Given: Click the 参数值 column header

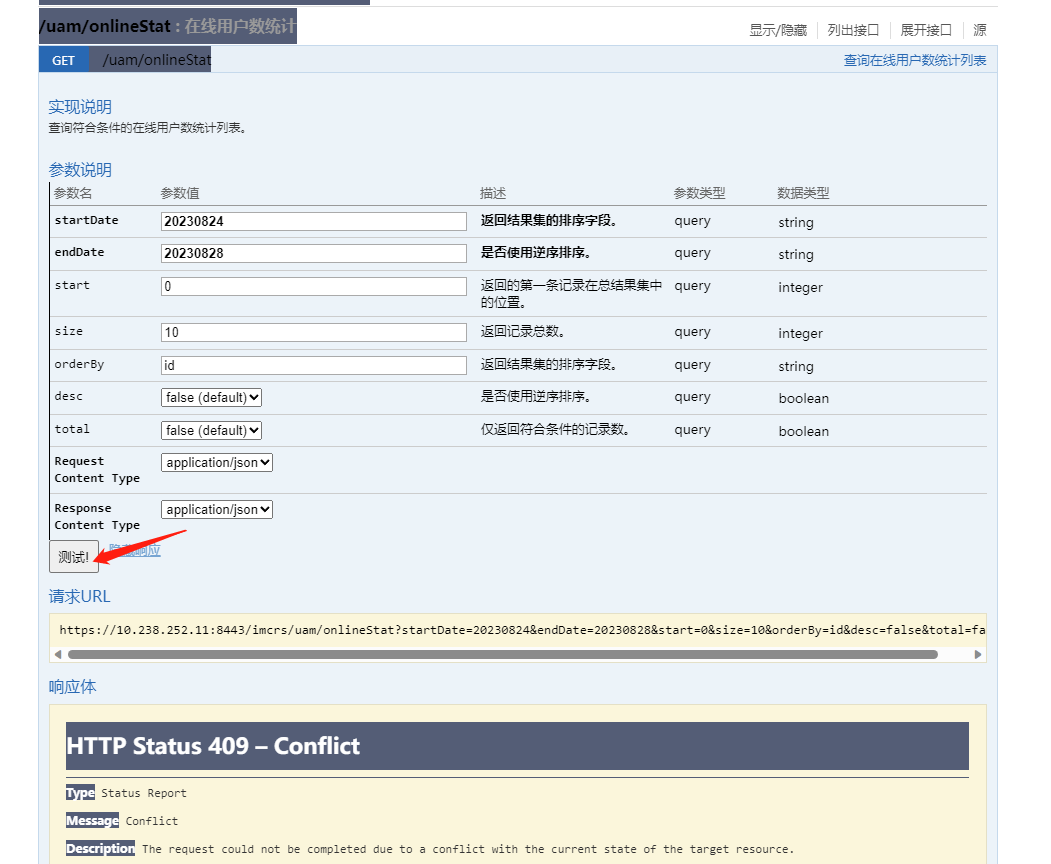Looking at the screenshot, I should point(180,193).
